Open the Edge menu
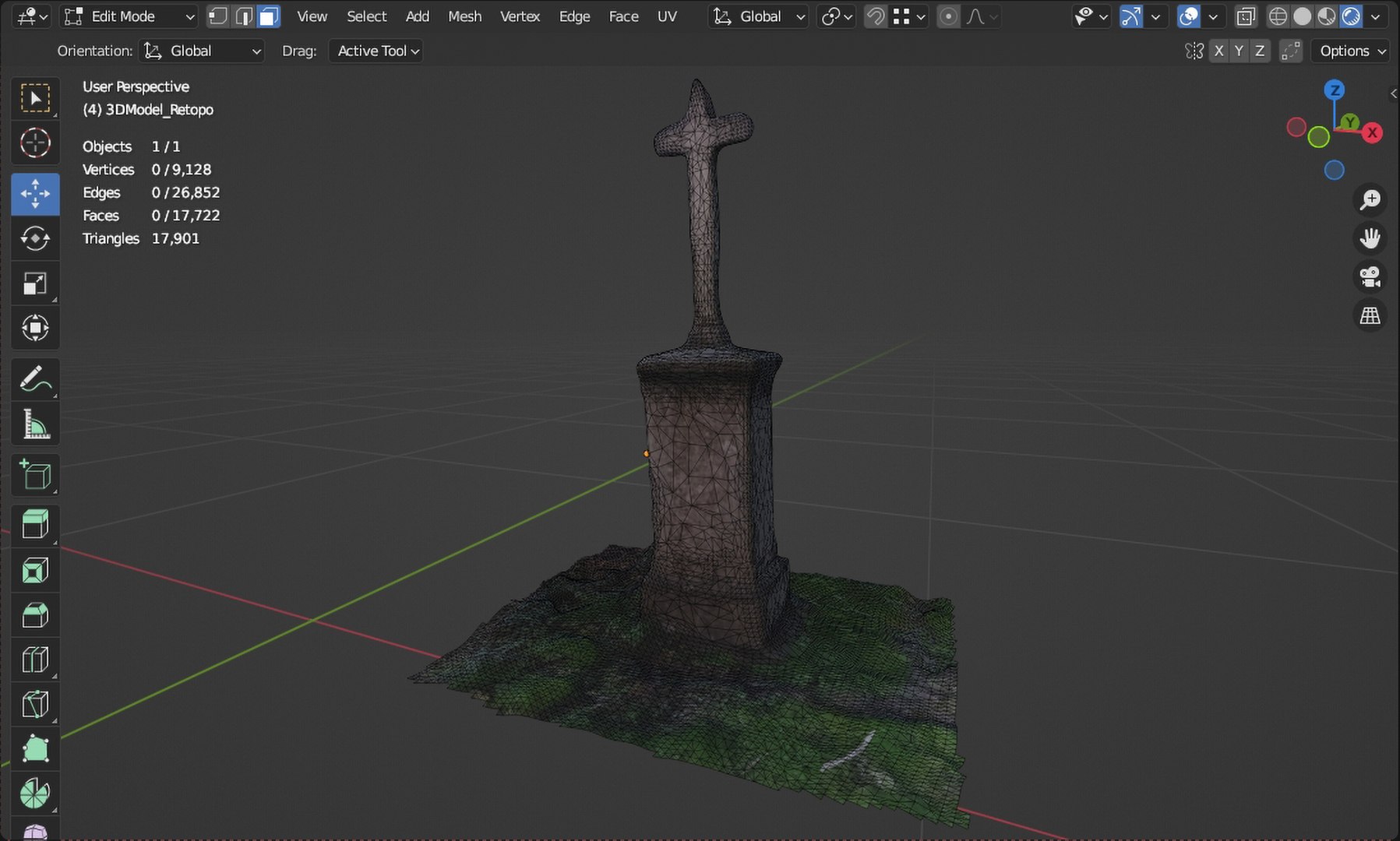 pyautogui.click(x=574, y=16)
